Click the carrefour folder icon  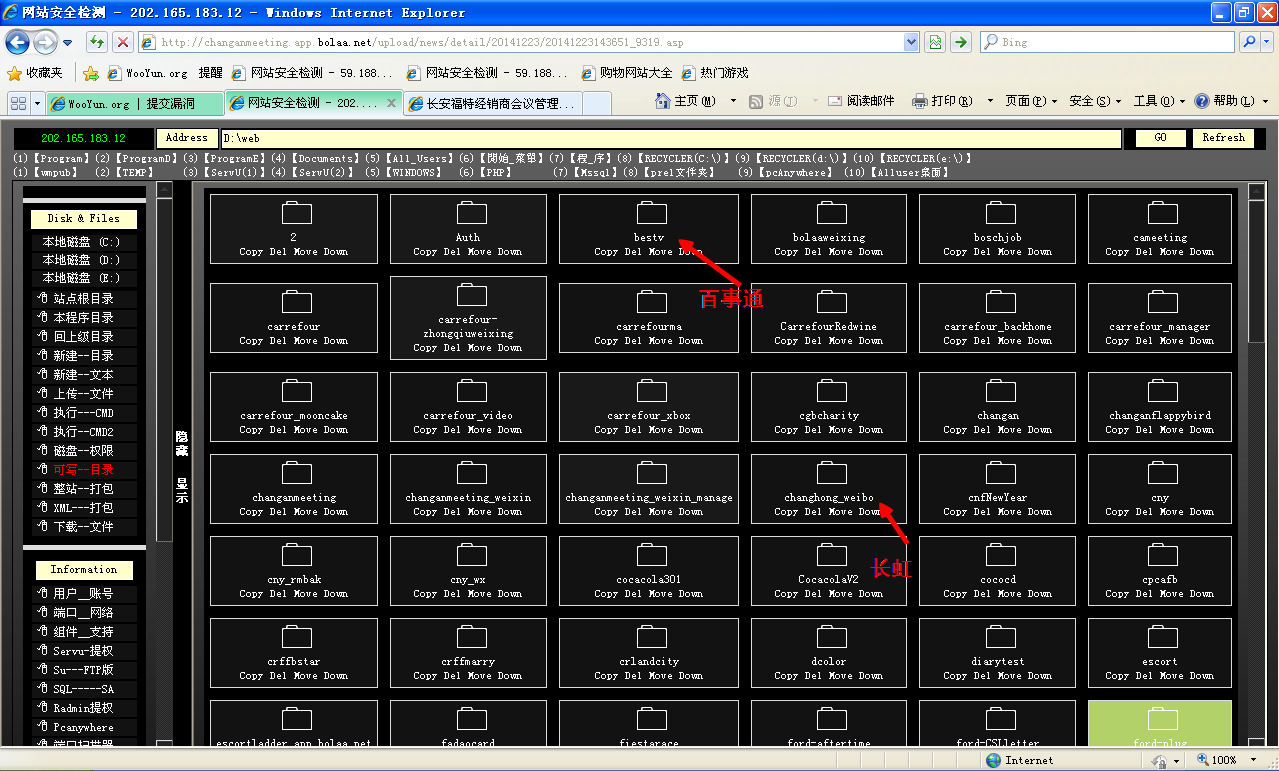click(x=297, y=301)
